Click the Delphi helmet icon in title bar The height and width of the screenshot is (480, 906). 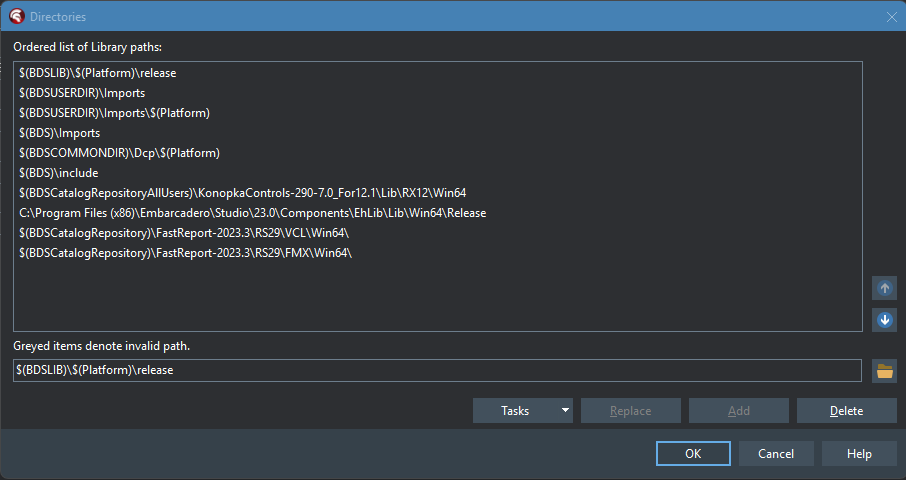[x=17, y=16]
